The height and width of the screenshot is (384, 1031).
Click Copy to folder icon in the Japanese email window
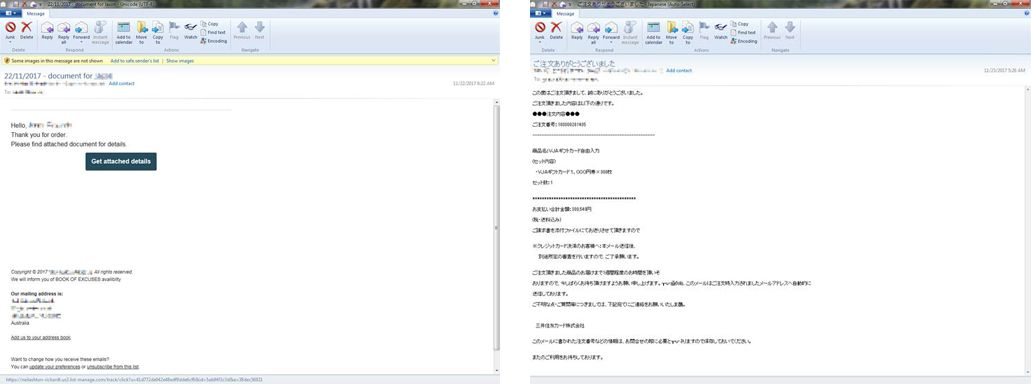point(688,28)
